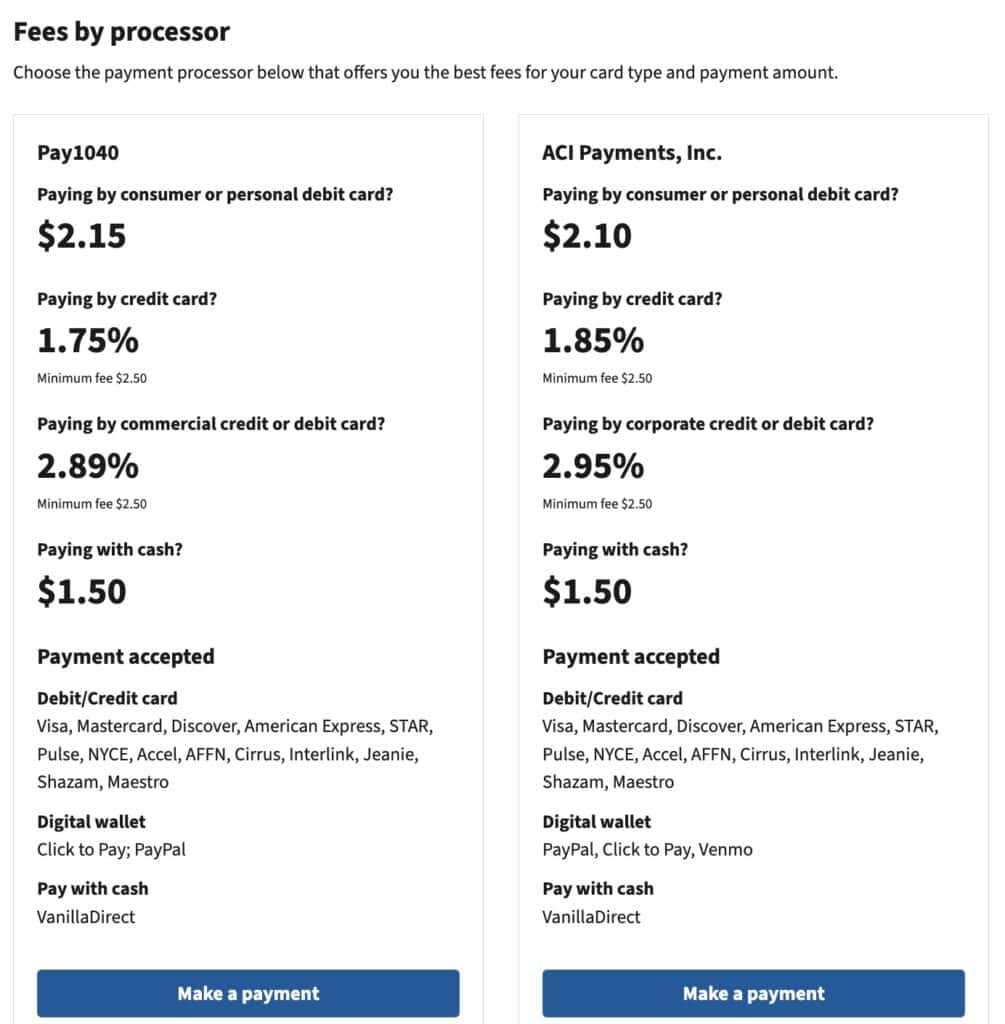The height and width of the screenshot is (1024, 1005).
Task: Click the 2.89% commercial card rate
Action: click(x=88, y=466)
